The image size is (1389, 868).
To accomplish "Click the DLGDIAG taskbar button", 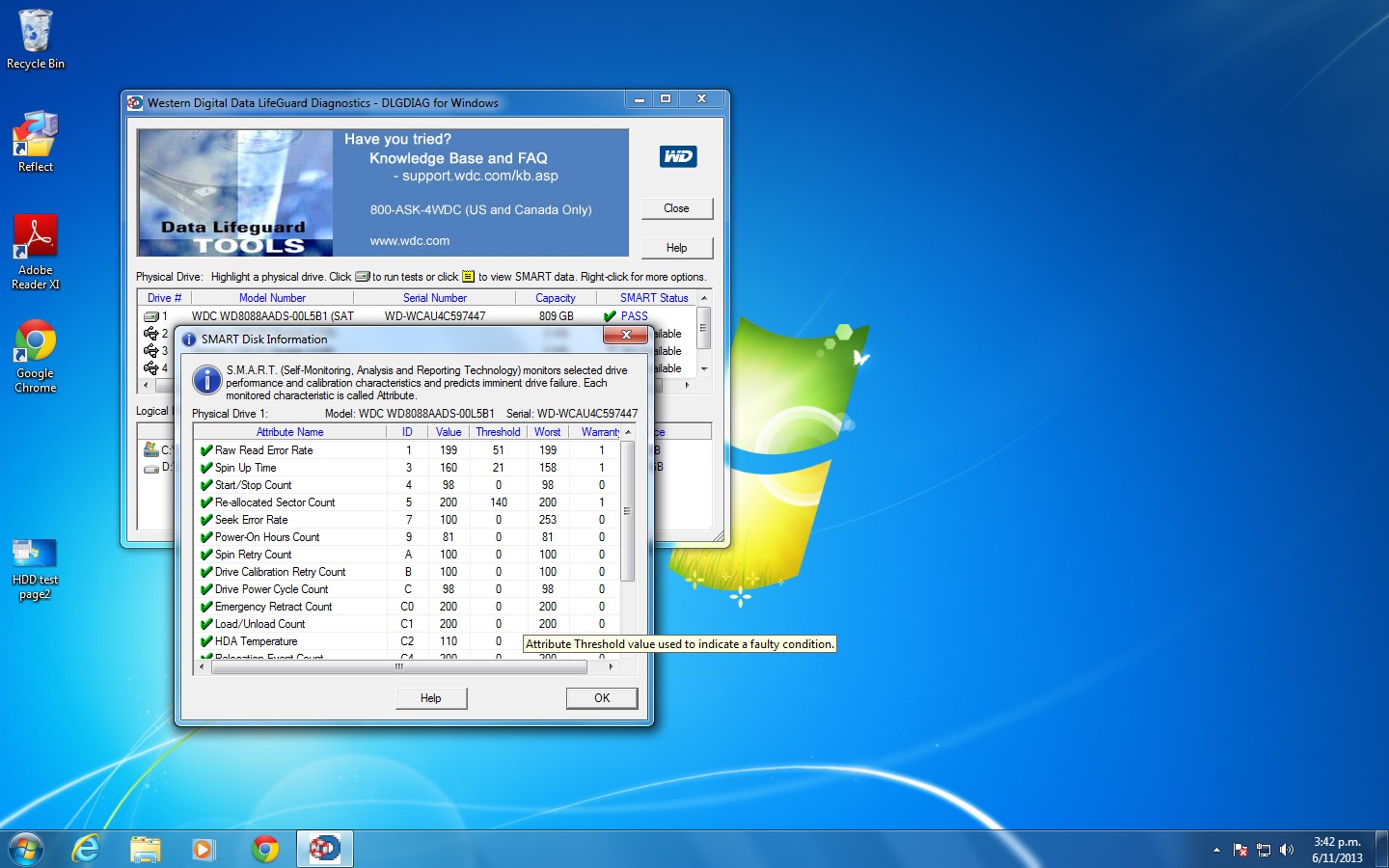I will pyautogui.click(x=324, y=849).
